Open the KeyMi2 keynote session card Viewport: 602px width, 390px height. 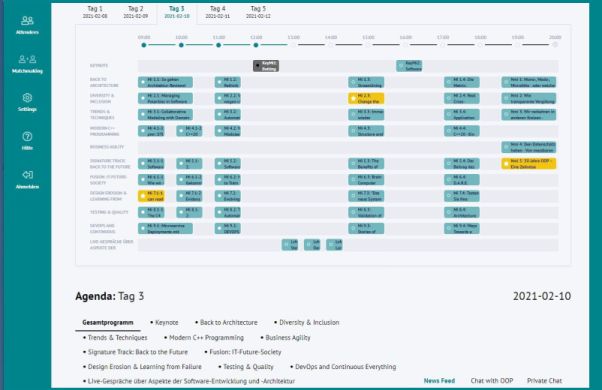[x=409, y=66]
